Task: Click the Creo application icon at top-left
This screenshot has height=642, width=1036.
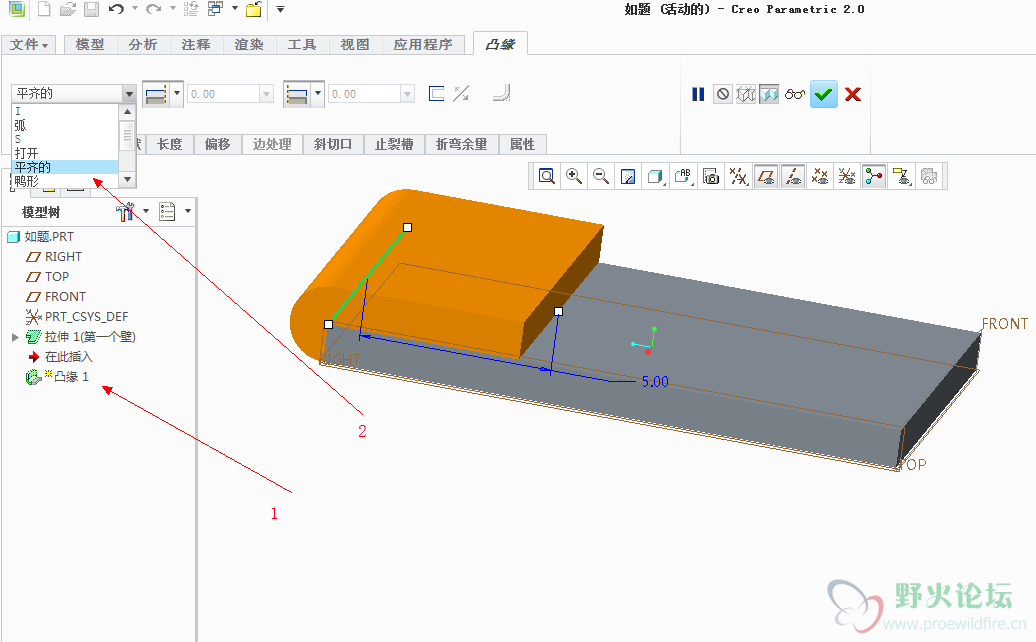Action: coord(16,9)
